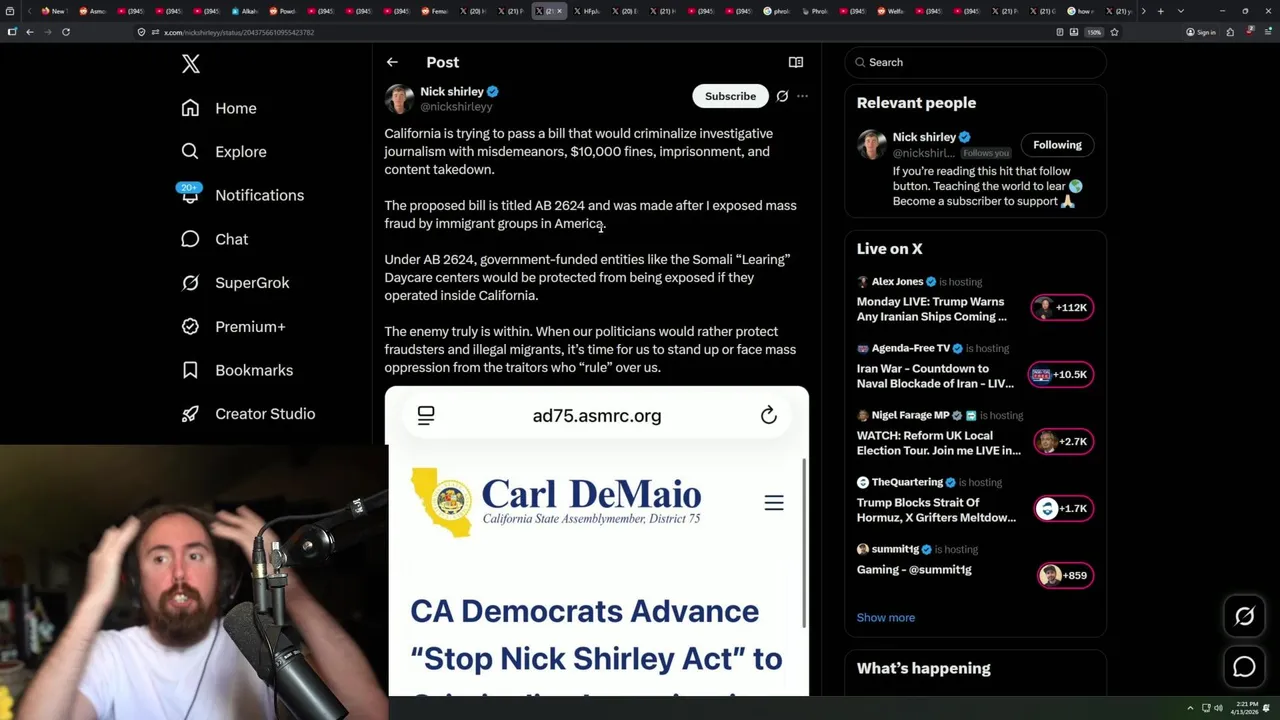The height and width of the screenshot is (720, 1280).
Task: Click the Notifications bell icon
Action: coord(190,196)
